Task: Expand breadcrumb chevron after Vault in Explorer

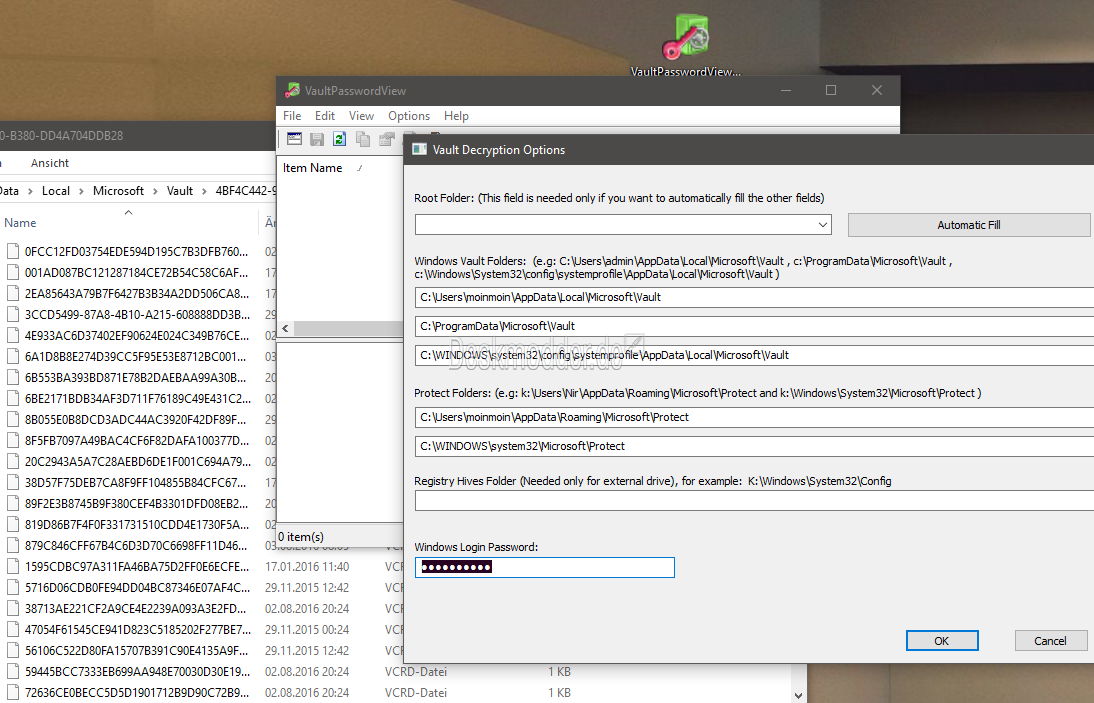Action: coord(204,191)
